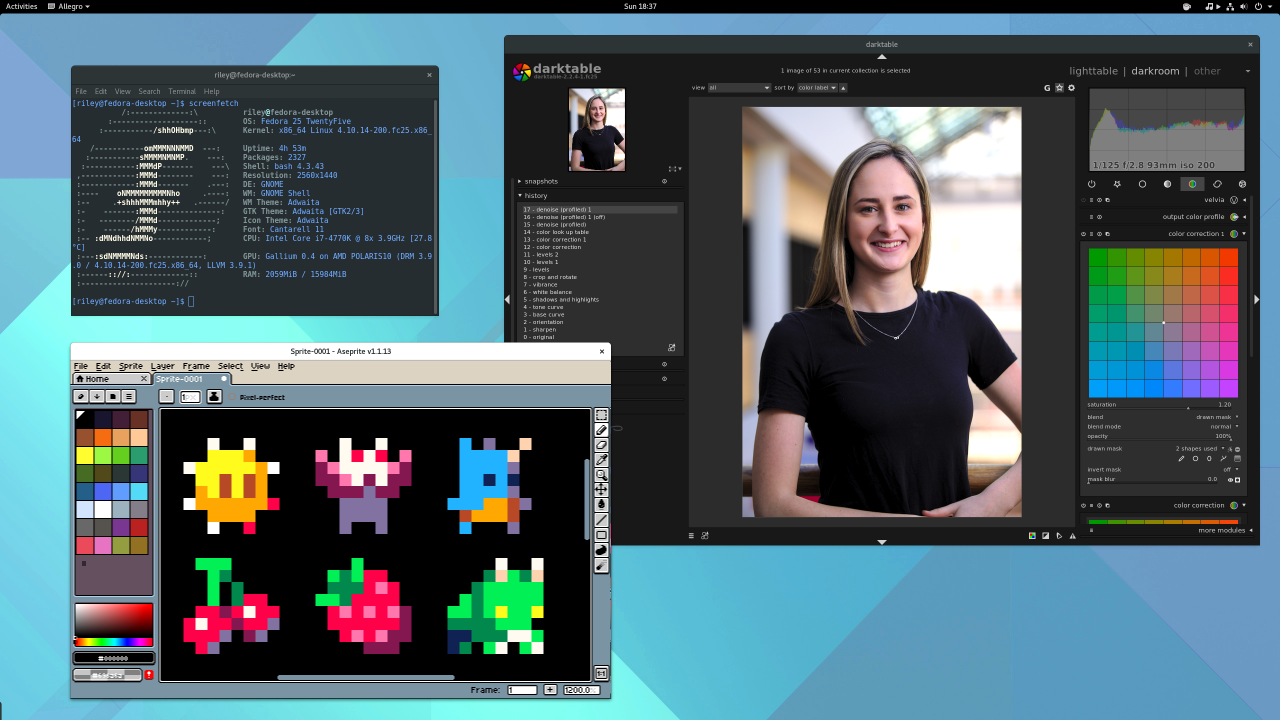Click compress history stack icon in darktable
Viewport: 1280px width, 720px height.
(671, 348)
